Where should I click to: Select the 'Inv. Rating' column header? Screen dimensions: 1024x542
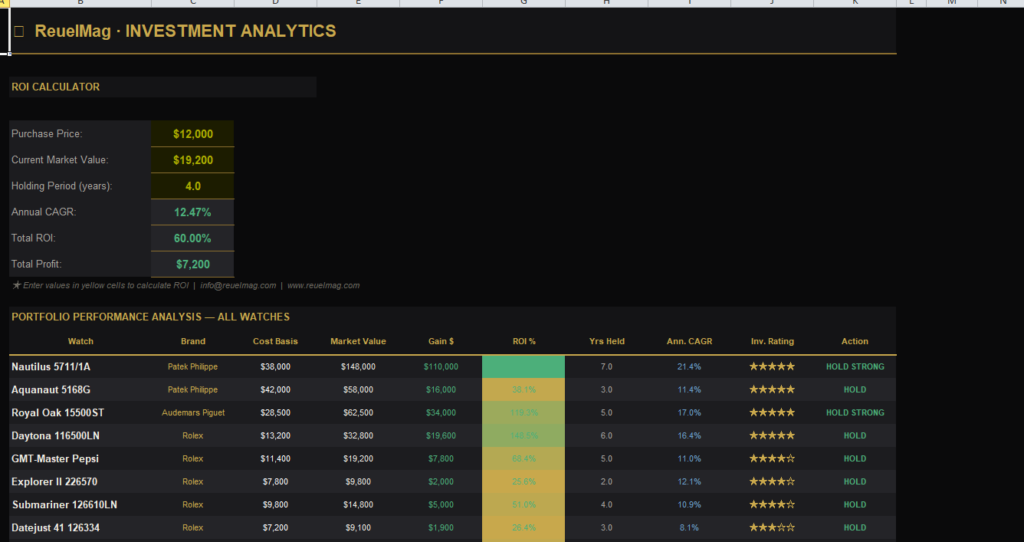[x=772, y=342]
